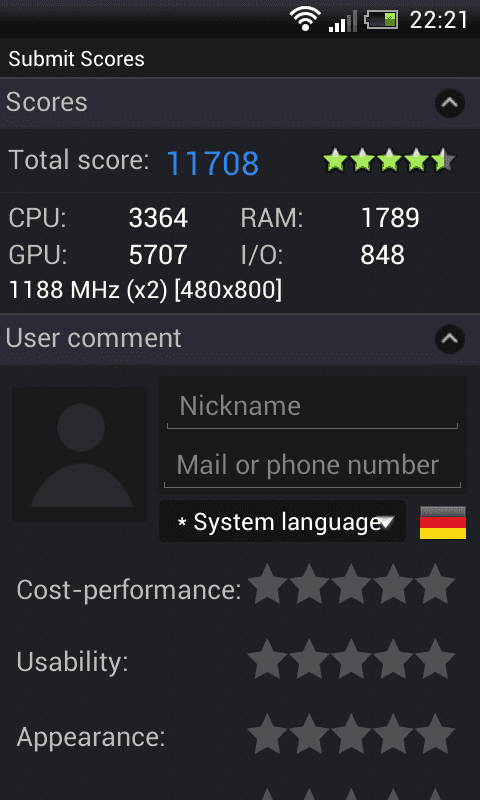
Task: Rate Appearance with five stars
Action: tap(435, 734)
